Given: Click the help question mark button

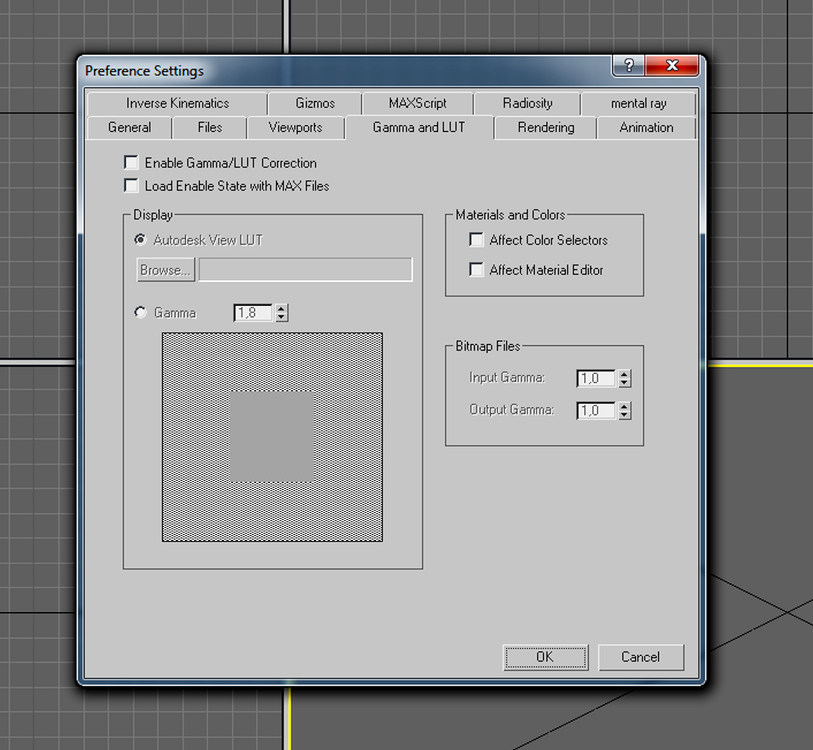Looking at the screenshot, I should (x=628, y=65).
